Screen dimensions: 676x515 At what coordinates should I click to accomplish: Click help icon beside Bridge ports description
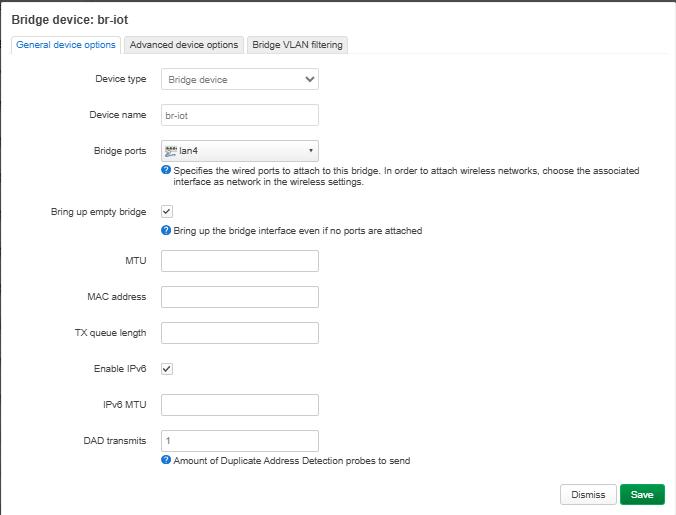click(x=166, y=170)
